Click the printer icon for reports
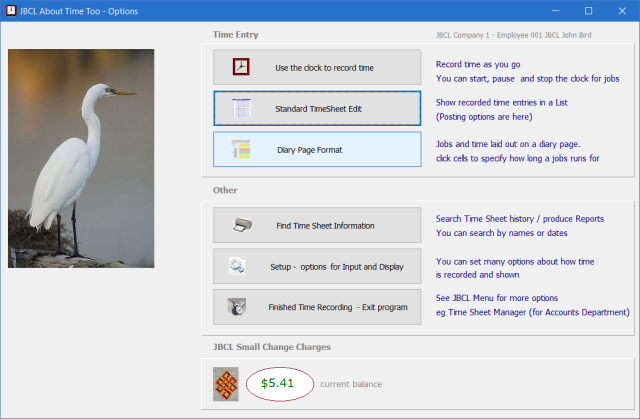This screenshot has height=419, width=640. [x=241, y=225]
